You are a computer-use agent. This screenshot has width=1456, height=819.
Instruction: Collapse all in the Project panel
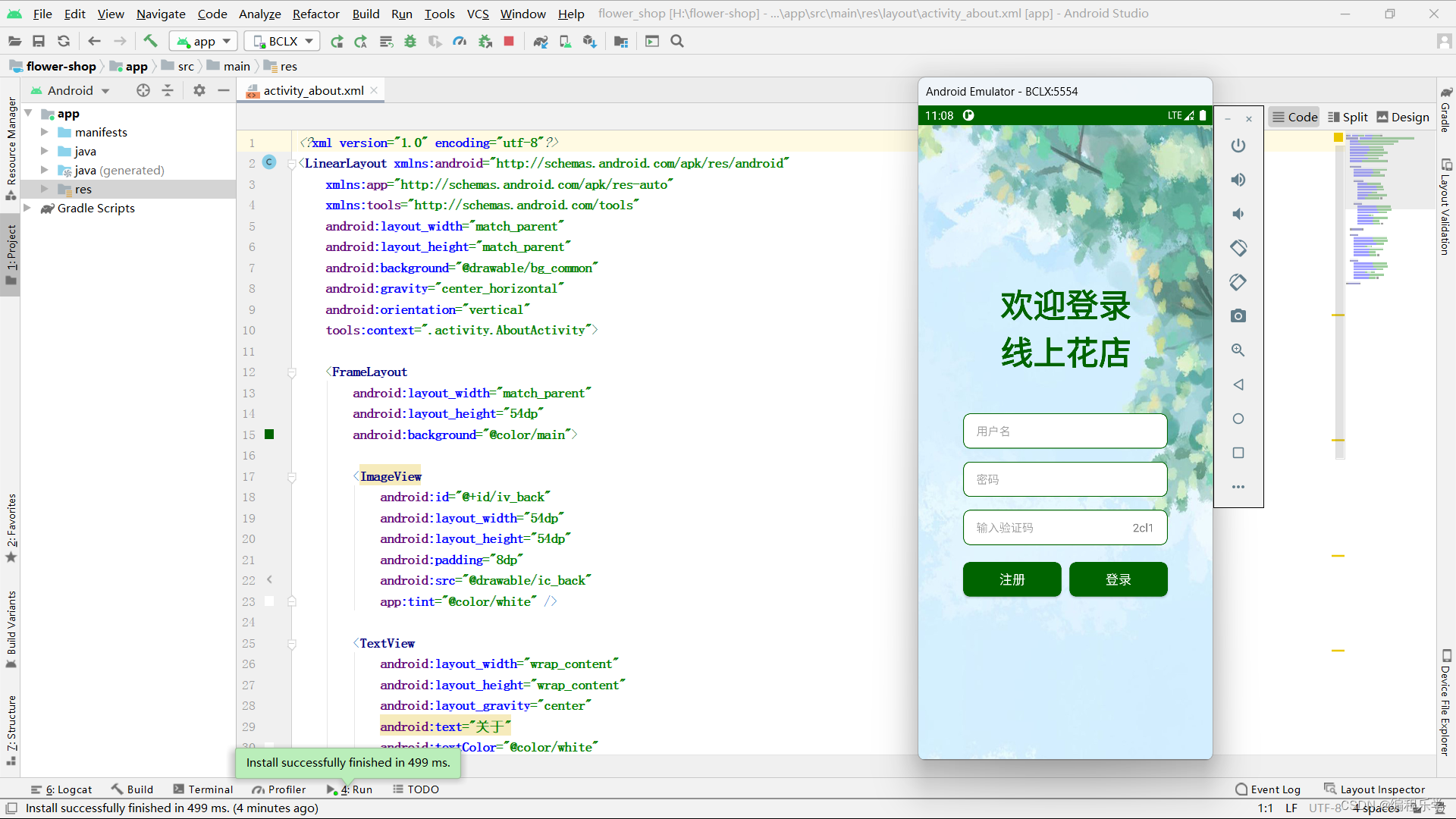click(168, 90)
